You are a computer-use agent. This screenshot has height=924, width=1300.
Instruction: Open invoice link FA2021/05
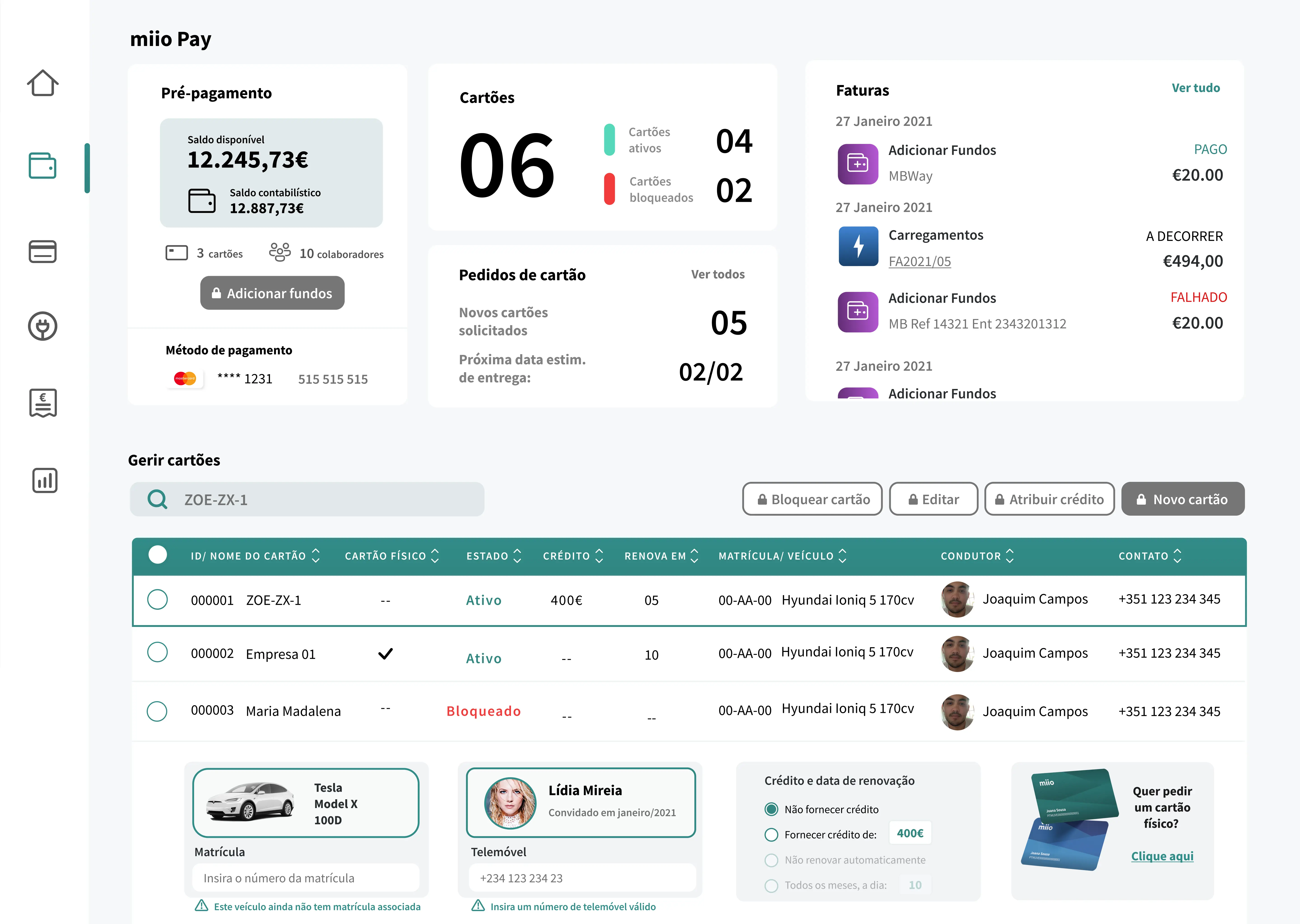click(919, 261)
